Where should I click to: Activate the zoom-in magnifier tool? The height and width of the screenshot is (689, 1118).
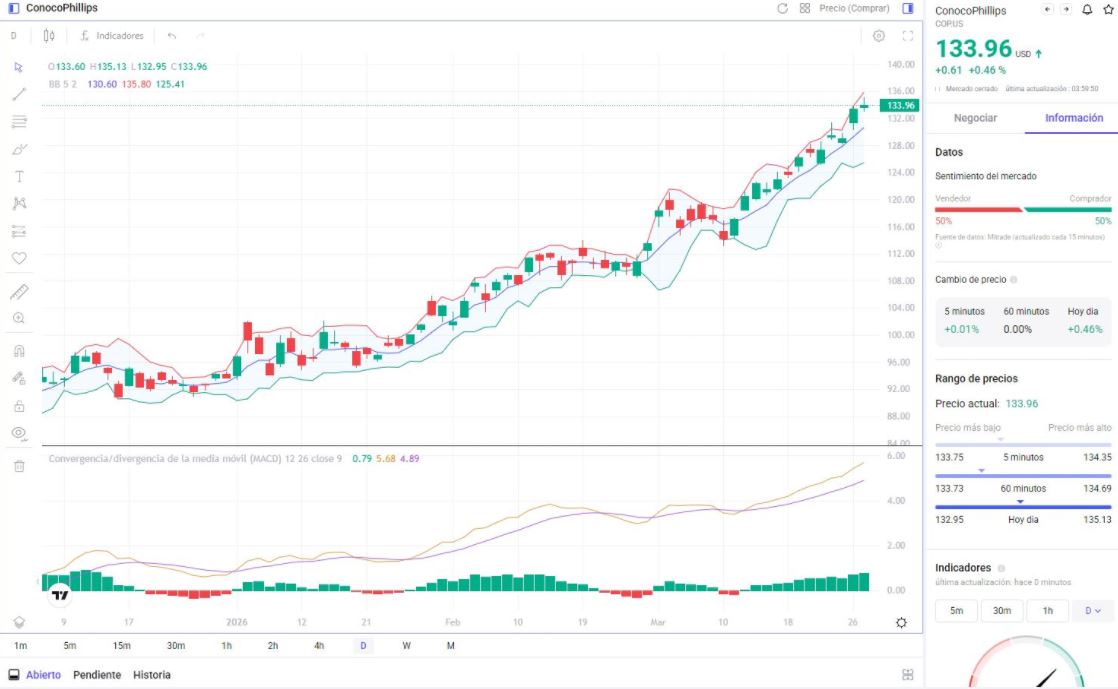(18, 318)
